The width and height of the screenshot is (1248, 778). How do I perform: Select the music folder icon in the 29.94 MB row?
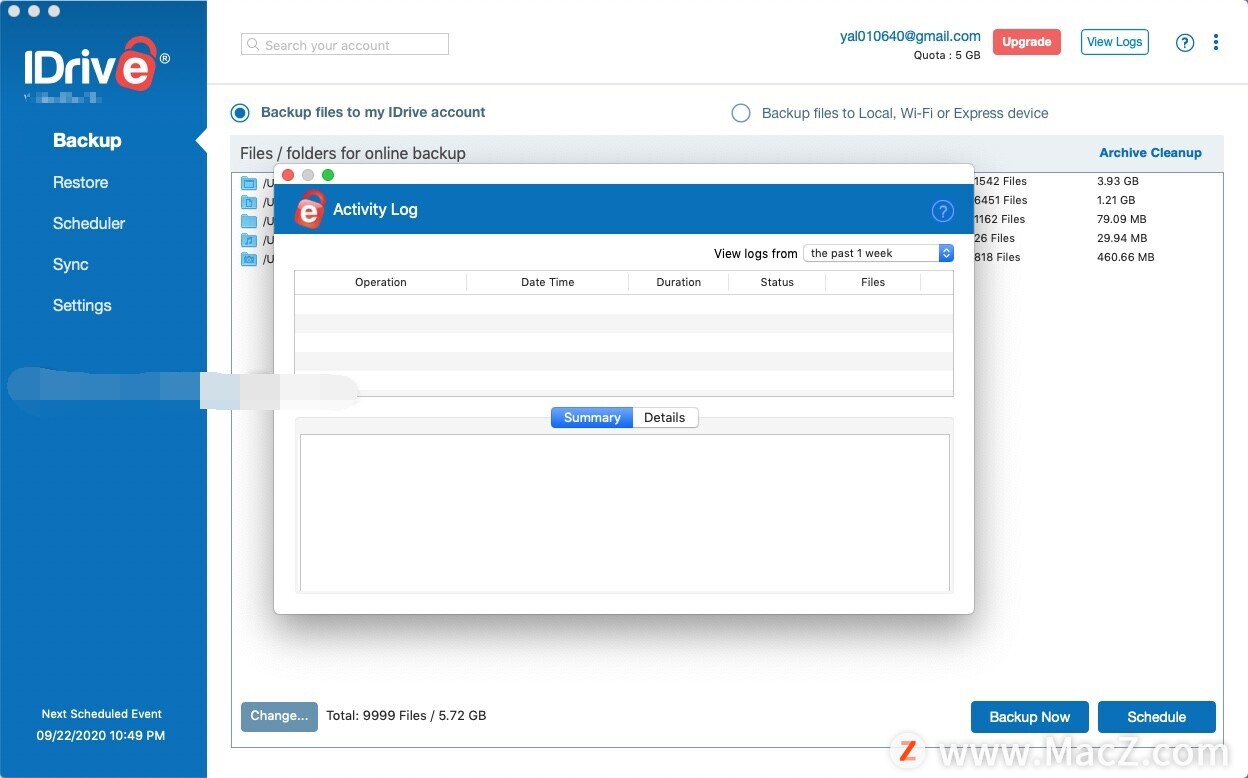tap(249, 240)
